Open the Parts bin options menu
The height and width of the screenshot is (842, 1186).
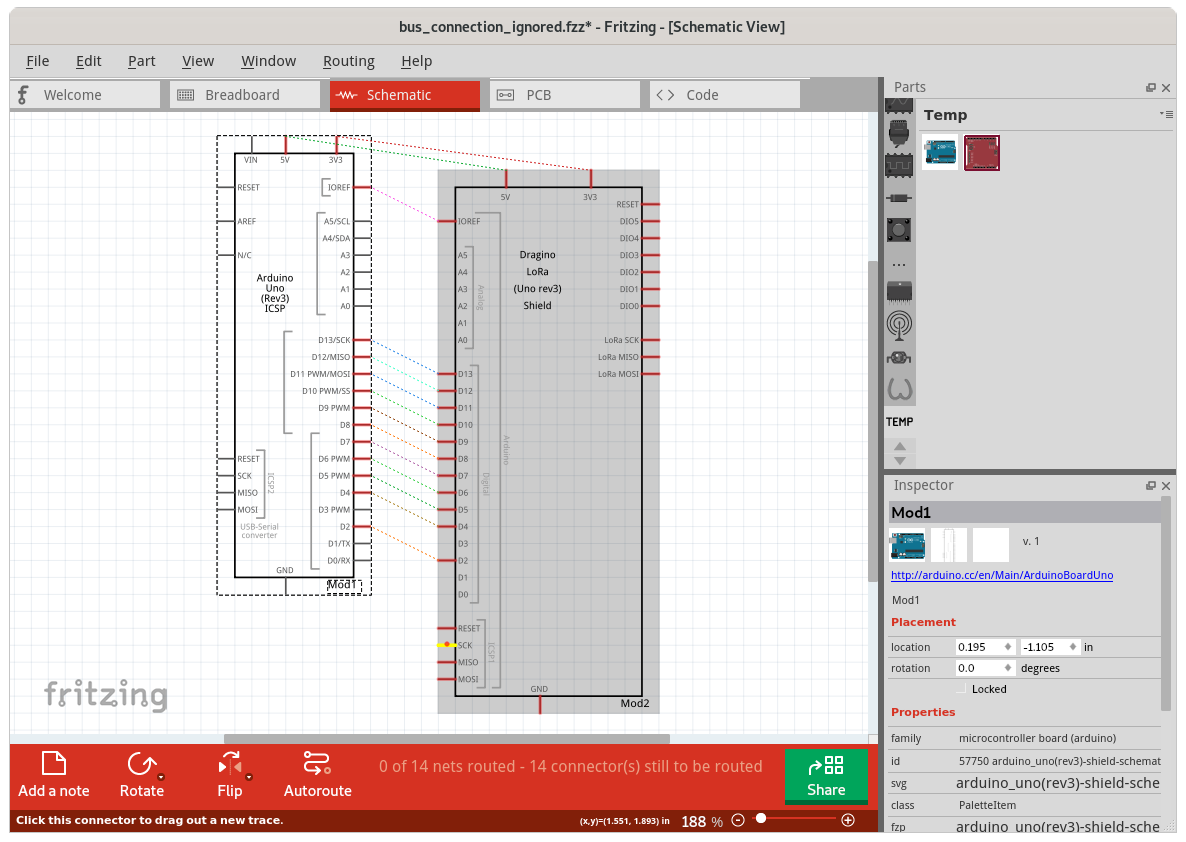tap(1166, 114)
